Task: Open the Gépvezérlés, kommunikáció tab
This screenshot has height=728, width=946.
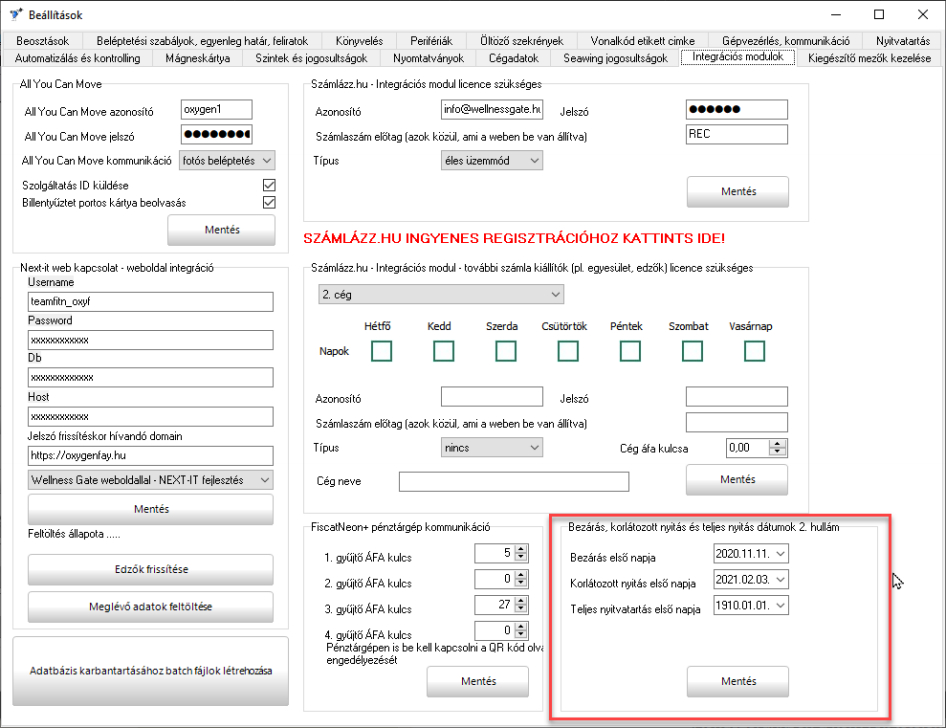Action: pyautogui.click(x=786, y=41)
